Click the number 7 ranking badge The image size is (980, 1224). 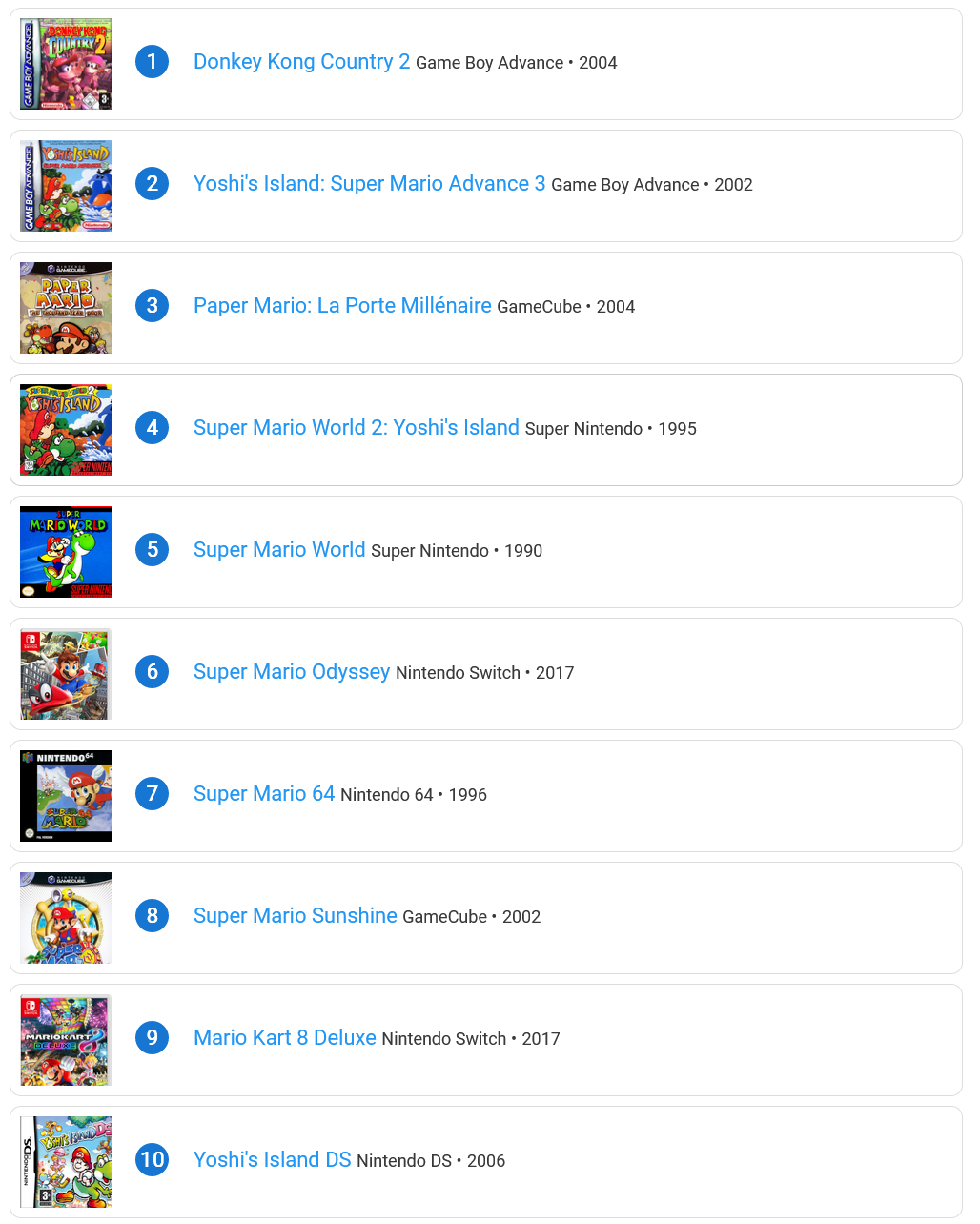pos(153,794)
